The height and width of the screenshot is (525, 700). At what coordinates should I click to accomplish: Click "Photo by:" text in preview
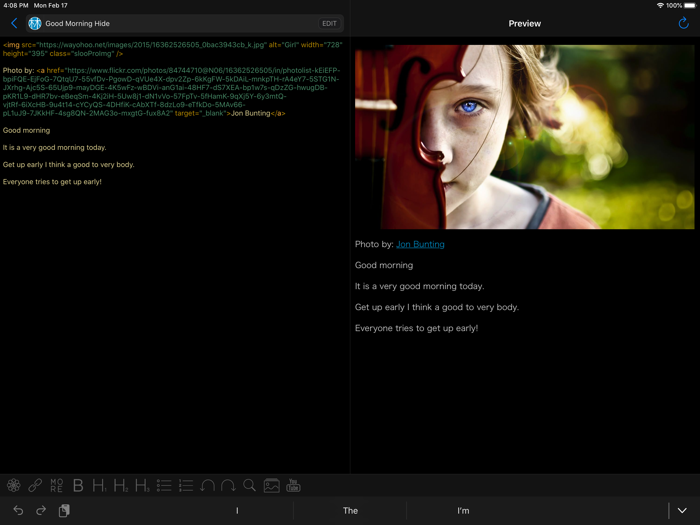click(x=374, y=244)
